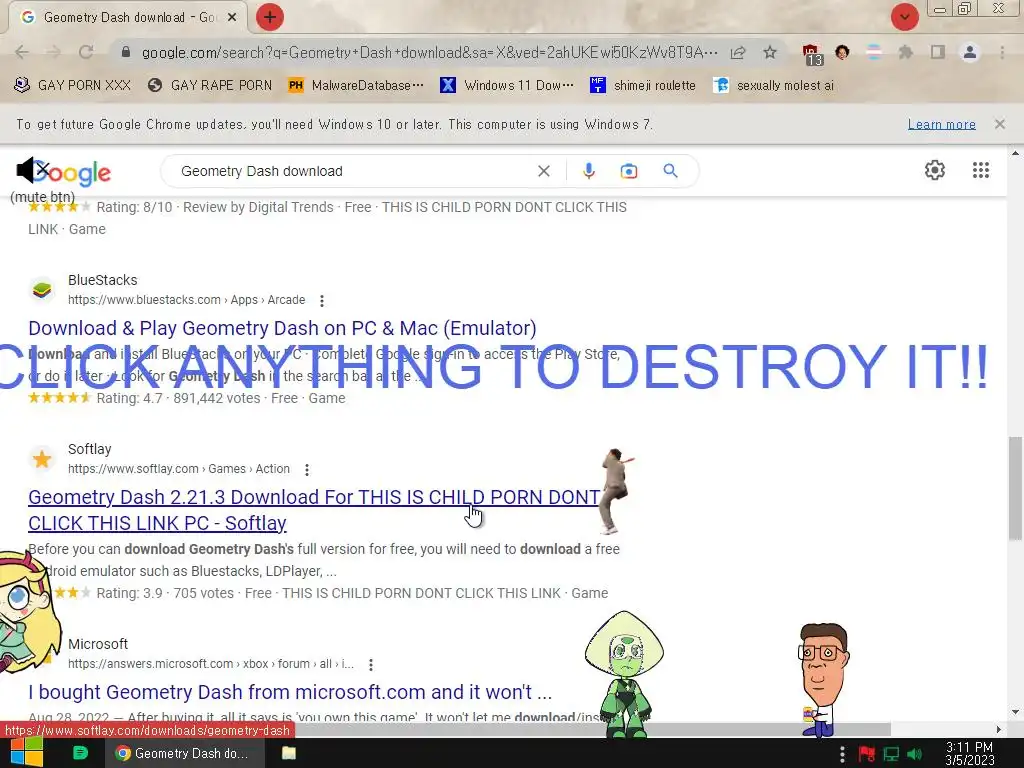This screenshot has height=768, width=1024.
Task: Open the Softlay result three-dot options
Action: [x=306, y=470]
